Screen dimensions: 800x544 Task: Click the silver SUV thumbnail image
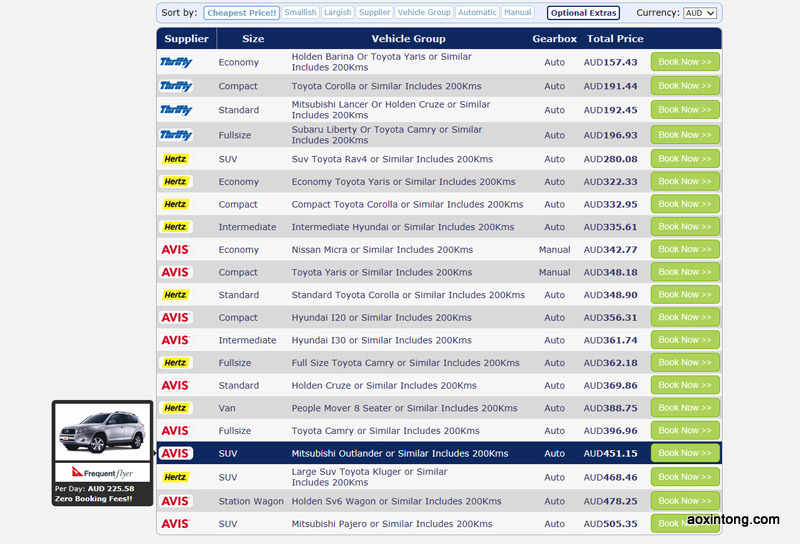coord(102,431)
